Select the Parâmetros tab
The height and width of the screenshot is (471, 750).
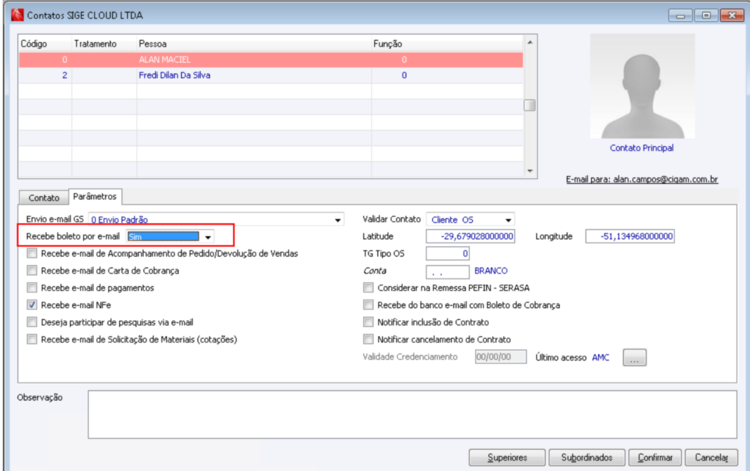tap(95, 197)
